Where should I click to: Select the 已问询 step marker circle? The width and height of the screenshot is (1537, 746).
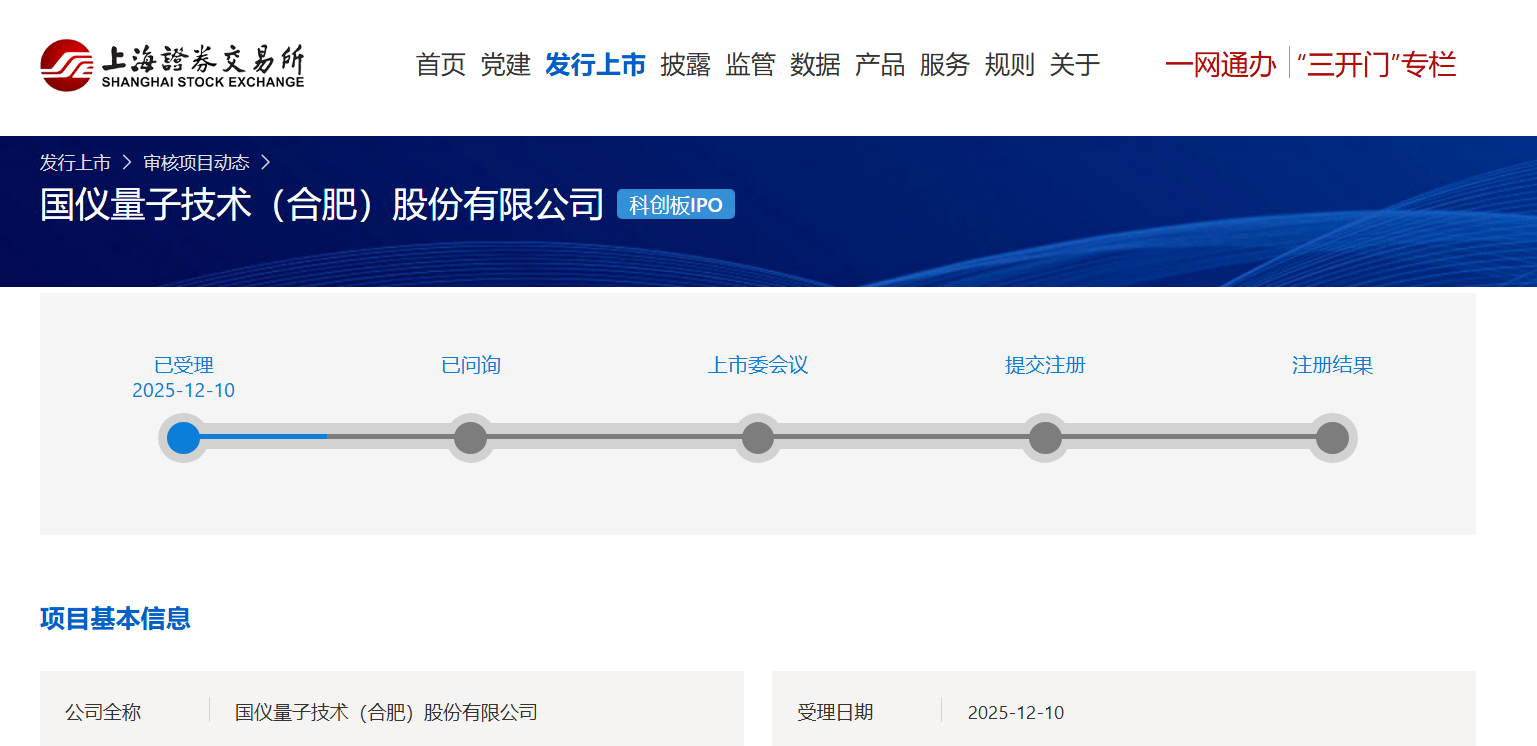[470, 438]
